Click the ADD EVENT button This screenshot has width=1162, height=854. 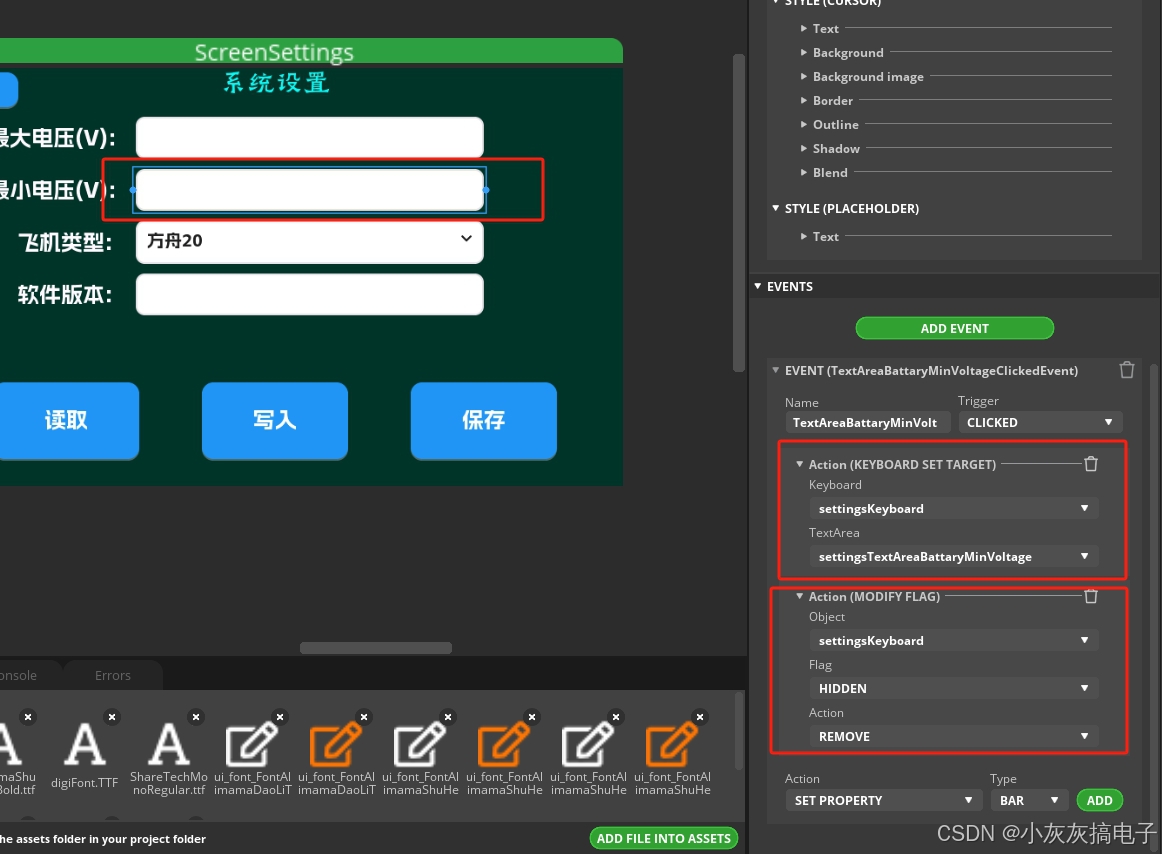click(954, 328)
